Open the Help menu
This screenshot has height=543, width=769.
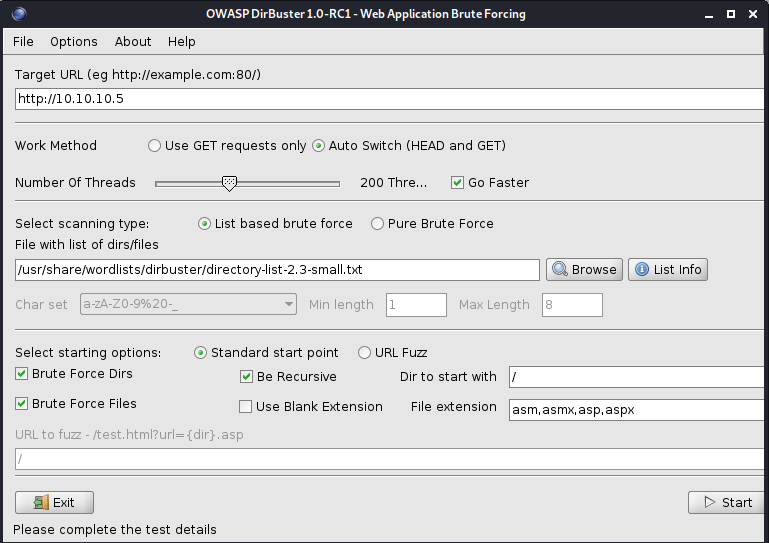coord(181,42)
